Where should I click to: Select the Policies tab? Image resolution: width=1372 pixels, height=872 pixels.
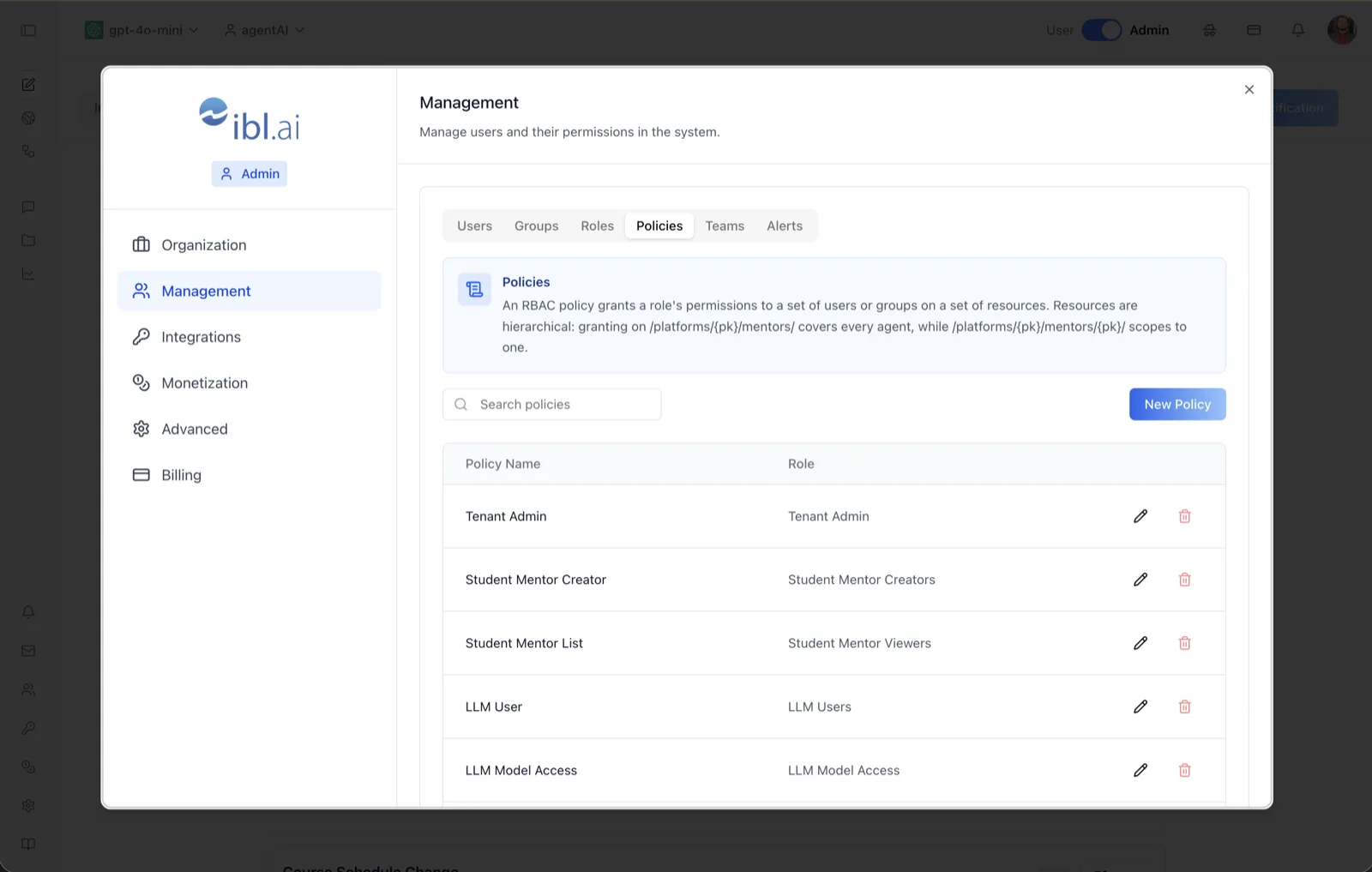[x=659, y=226]
